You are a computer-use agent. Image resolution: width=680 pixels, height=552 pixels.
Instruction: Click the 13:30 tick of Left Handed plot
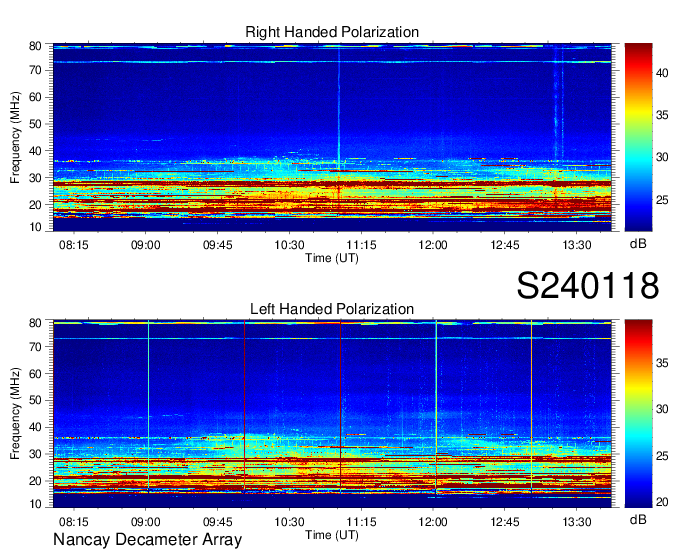pyautogui.click(x=577, y=522)
